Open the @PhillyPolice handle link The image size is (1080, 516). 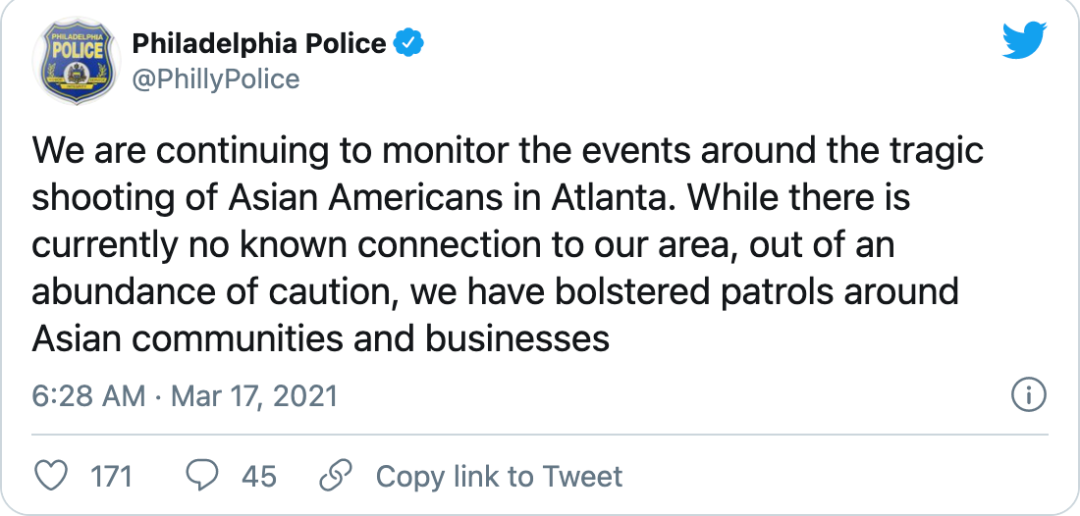(216, 79)
